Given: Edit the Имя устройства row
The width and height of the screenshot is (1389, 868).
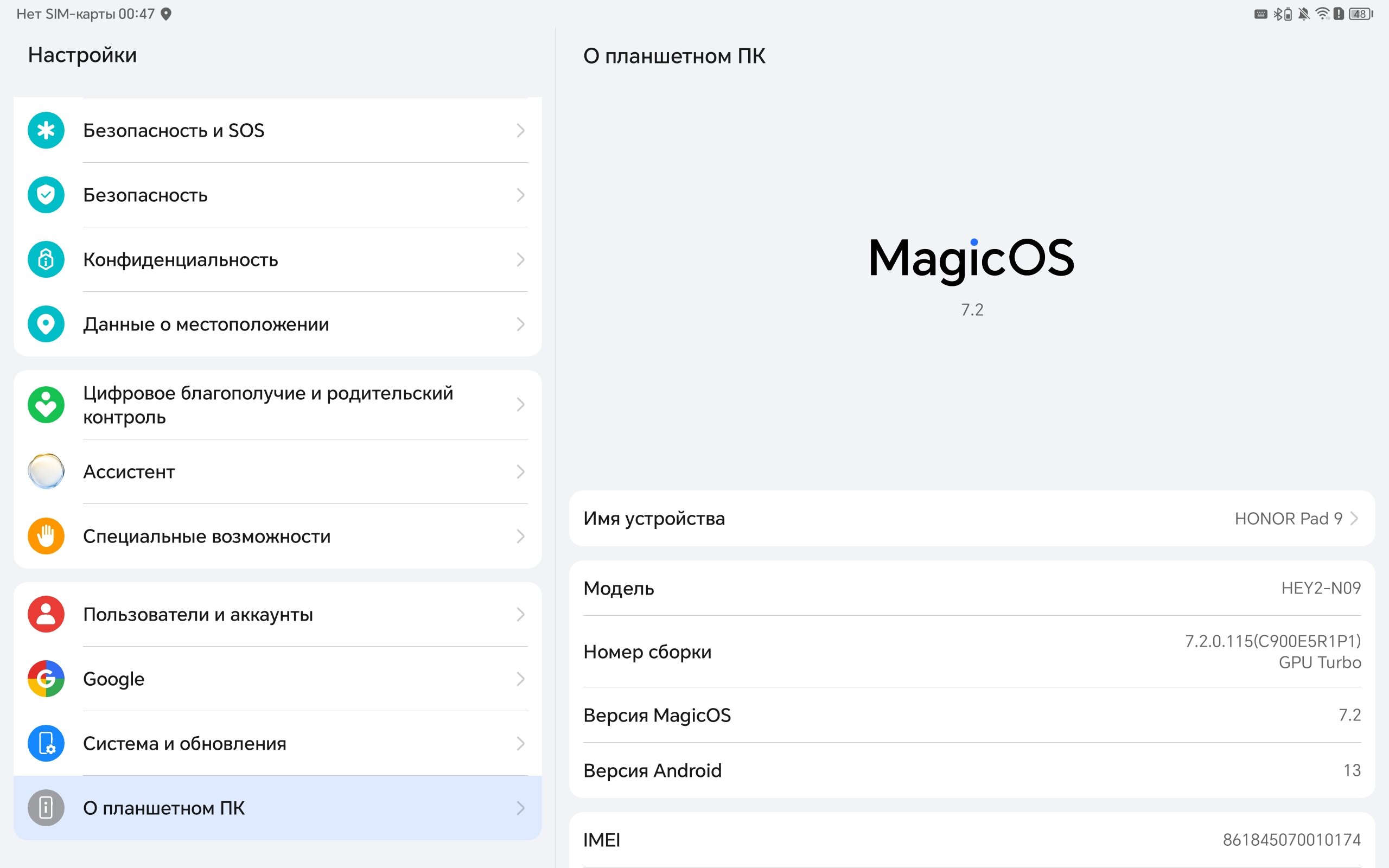Looking at the screenshot, I should (x=972, y=519).
